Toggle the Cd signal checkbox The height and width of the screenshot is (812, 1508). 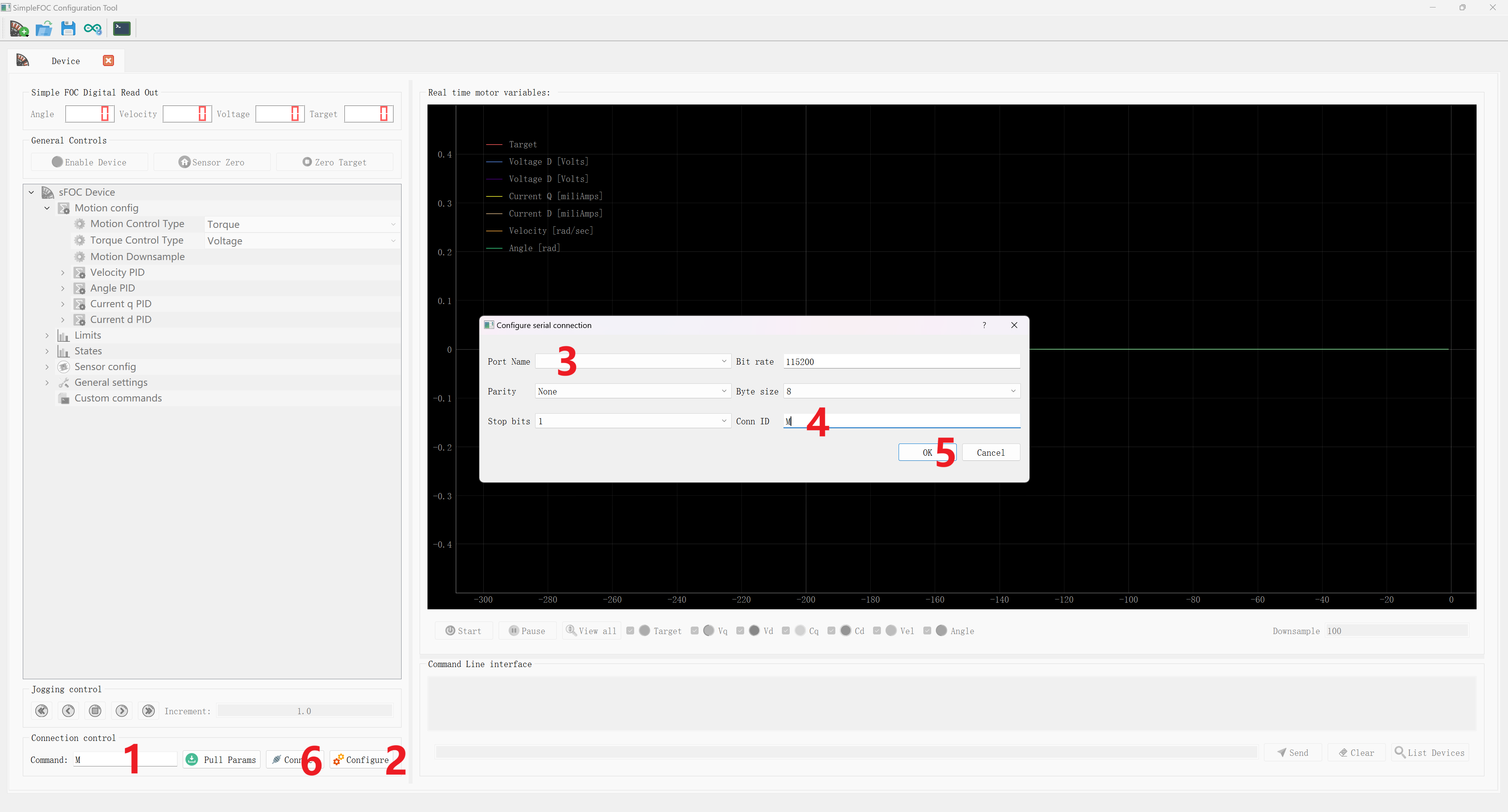832,631
